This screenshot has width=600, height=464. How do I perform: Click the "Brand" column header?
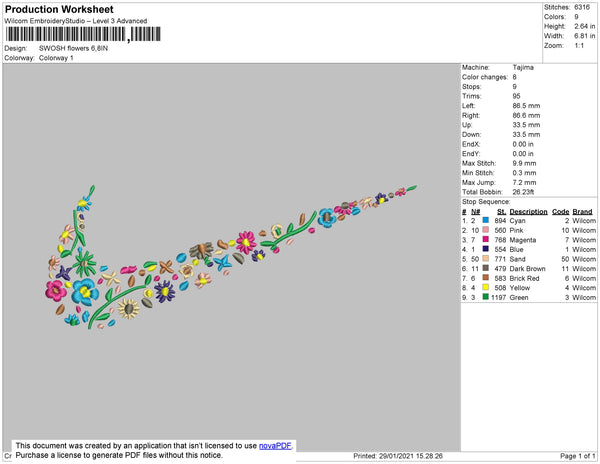point(582,212)
